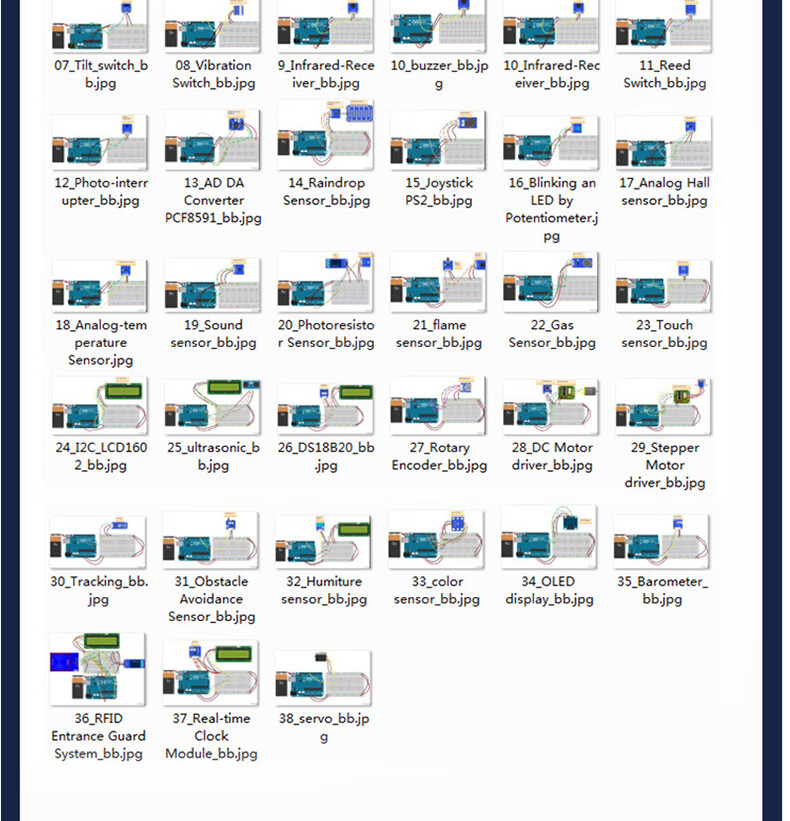This screenshot has width=790, height=821.
Task: Click the "15_Joystick PS2_bb.jpg" file name
Action: click(x=439, y=191)
